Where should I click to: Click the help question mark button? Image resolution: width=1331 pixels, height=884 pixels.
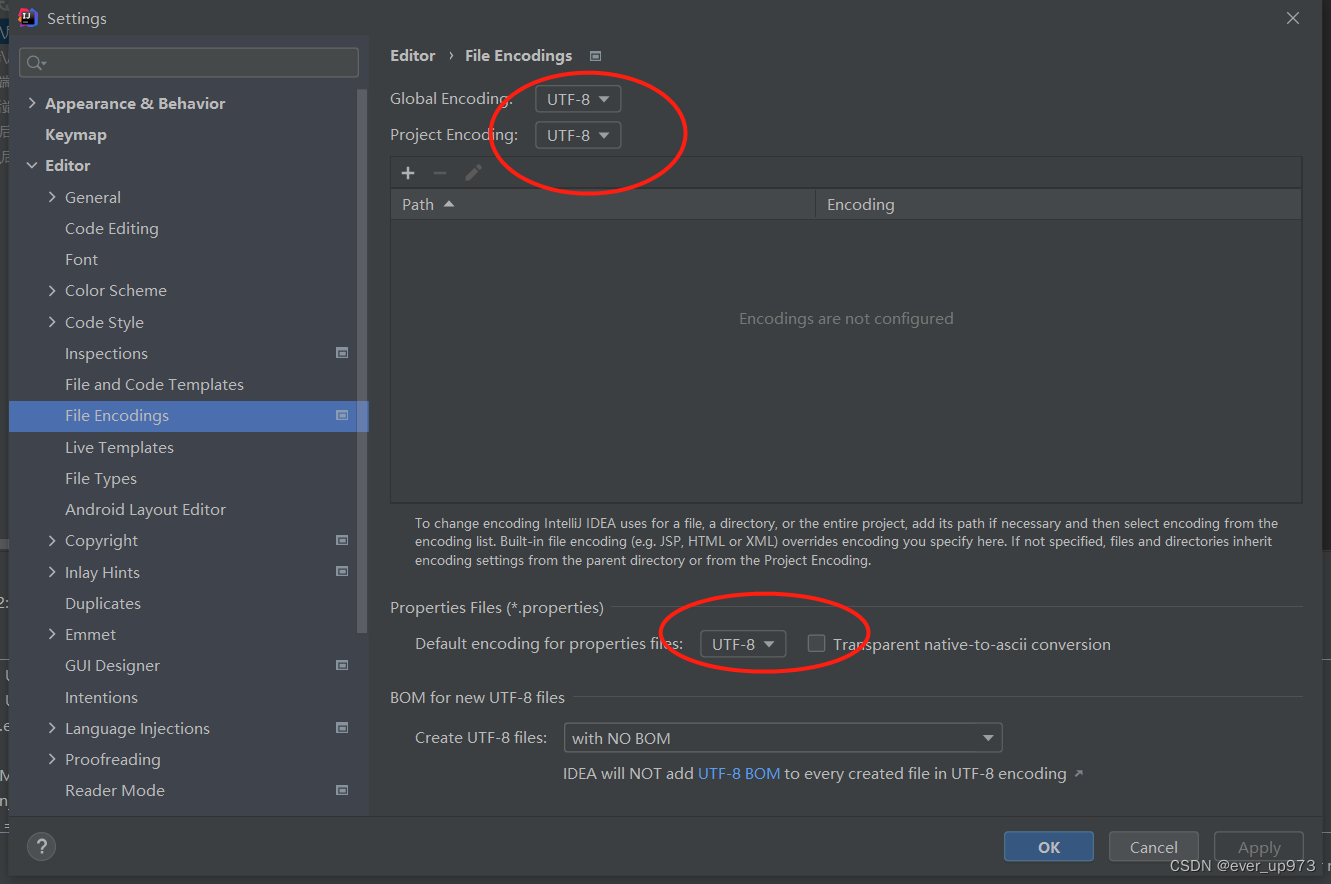pos(41,847)
